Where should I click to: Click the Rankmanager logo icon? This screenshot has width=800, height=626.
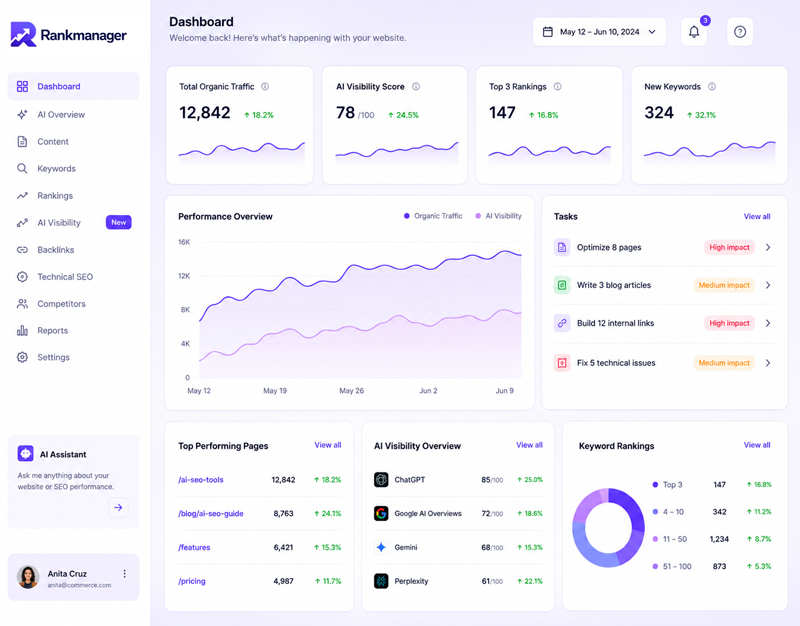click(23, 34)
